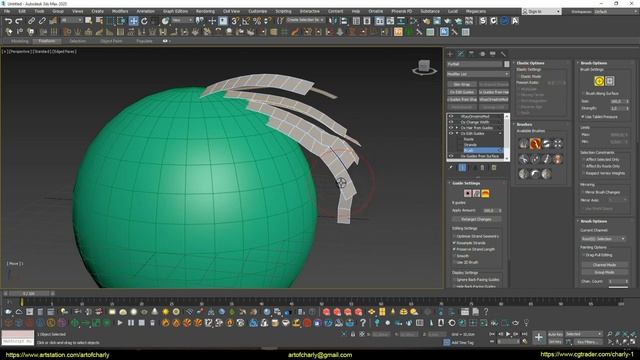Activate the Select and Rotate tool
The width and height of the screenshot is (640, 360).
(144, 20)
